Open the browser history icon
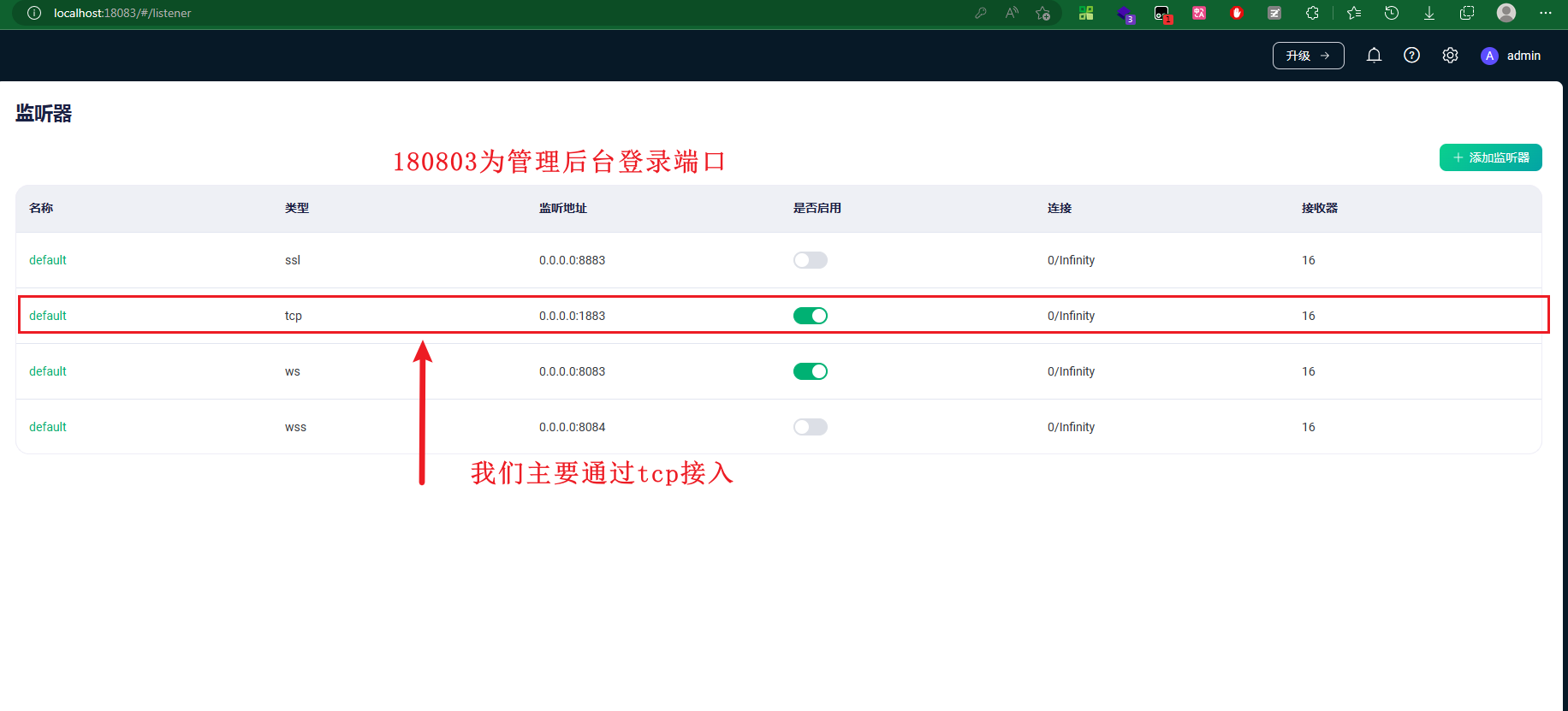 (1392, 13)
